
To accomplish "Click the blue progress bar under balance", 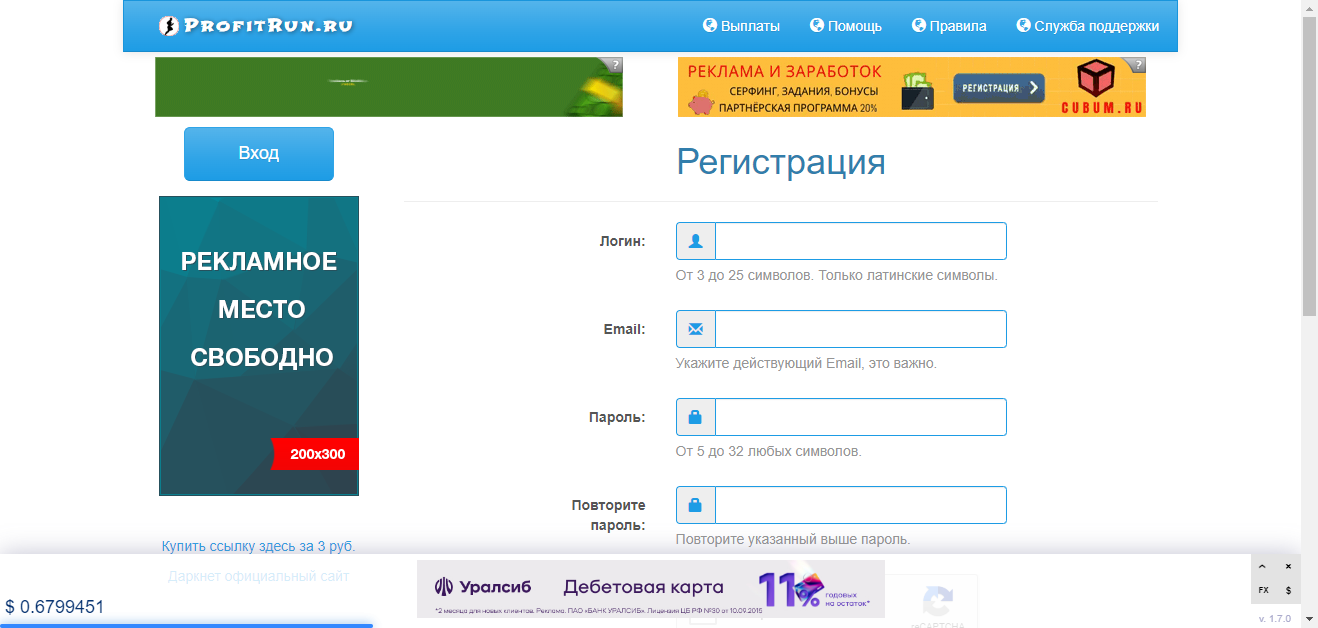I will click(x=186, y=625).
